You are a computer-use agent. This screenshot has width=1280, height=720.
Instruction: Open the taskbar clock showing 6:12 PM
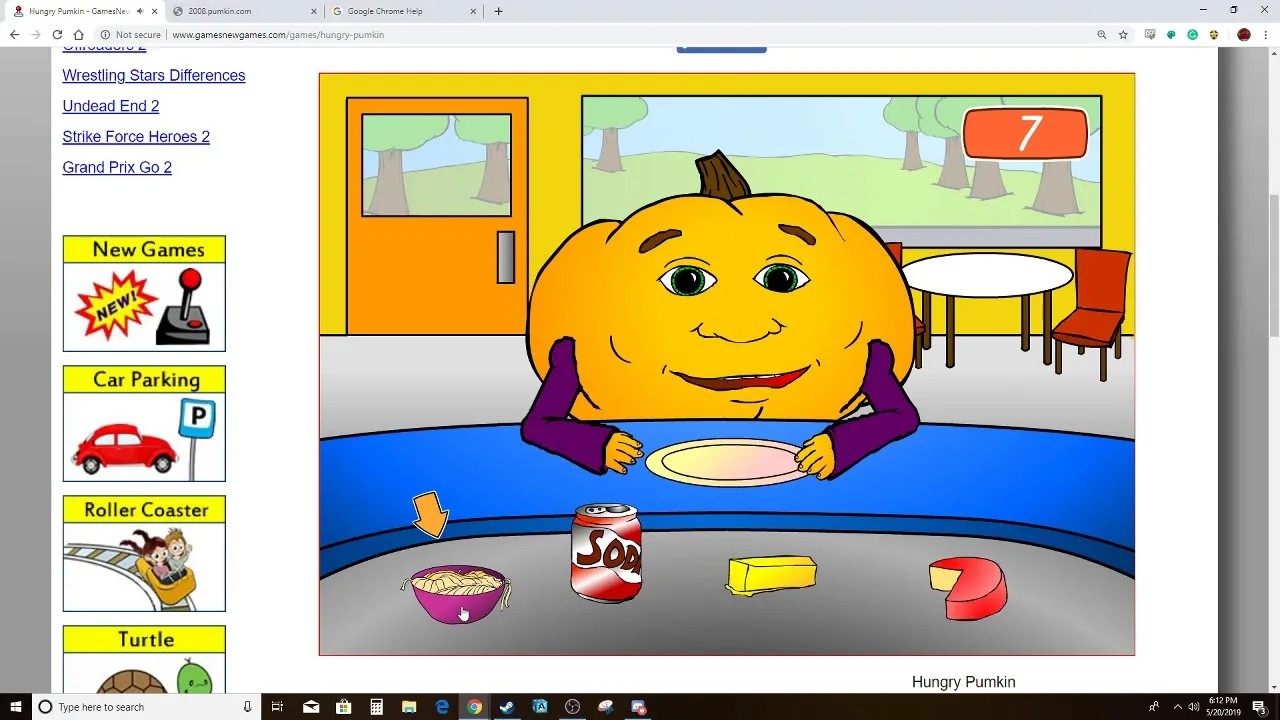[x=1223, y=707]
